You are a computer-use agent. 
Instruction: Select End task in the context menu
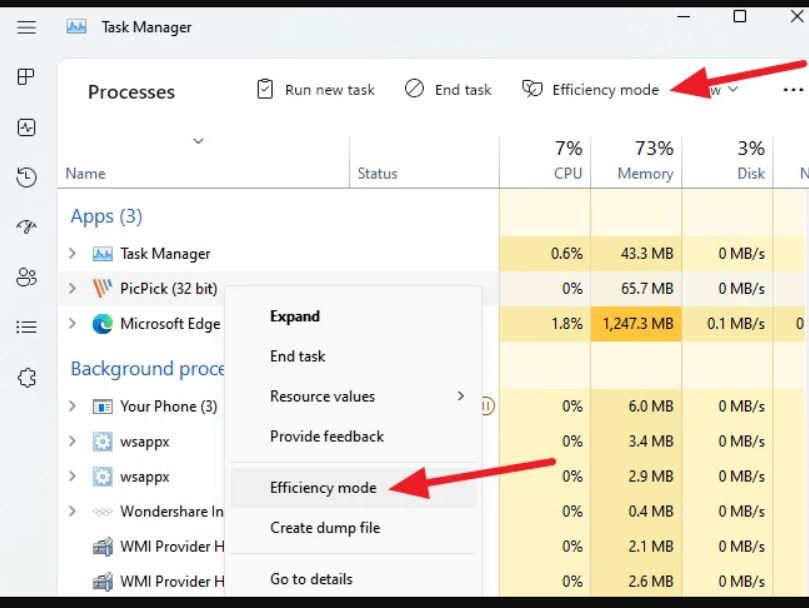[x=353, y=356]
